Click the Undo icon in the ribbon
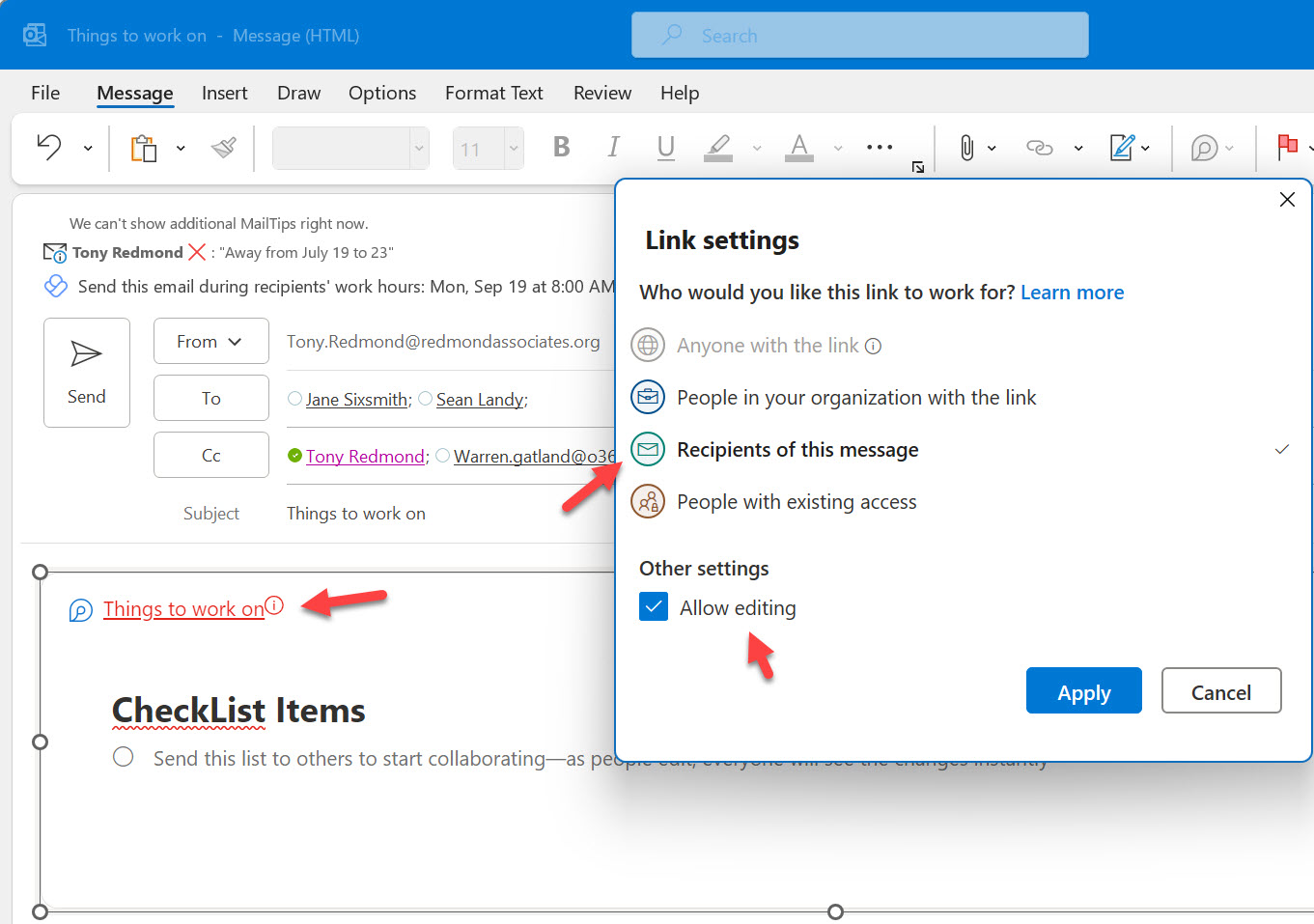 pos(49,148)
